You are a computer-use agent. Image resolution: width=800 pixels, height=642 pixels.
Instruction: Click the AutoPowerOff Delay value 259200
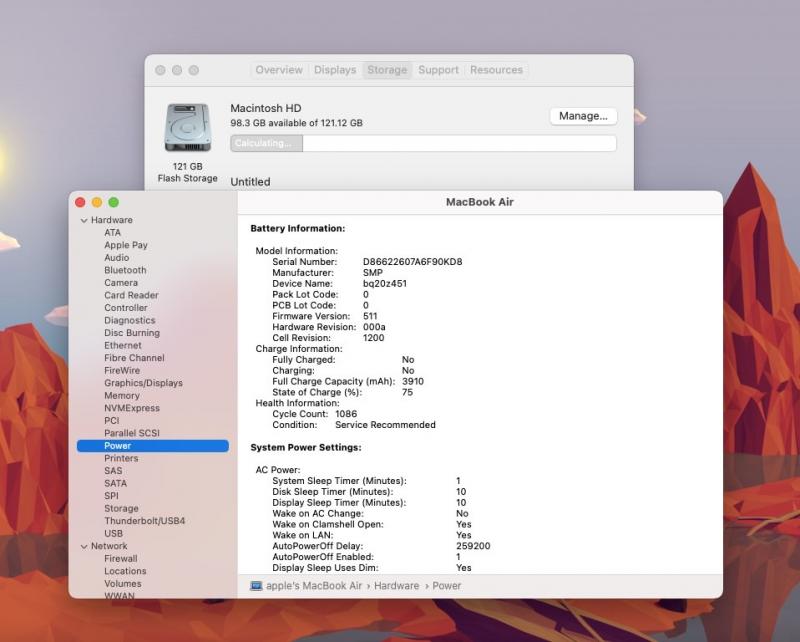click(x=473, y=546)
